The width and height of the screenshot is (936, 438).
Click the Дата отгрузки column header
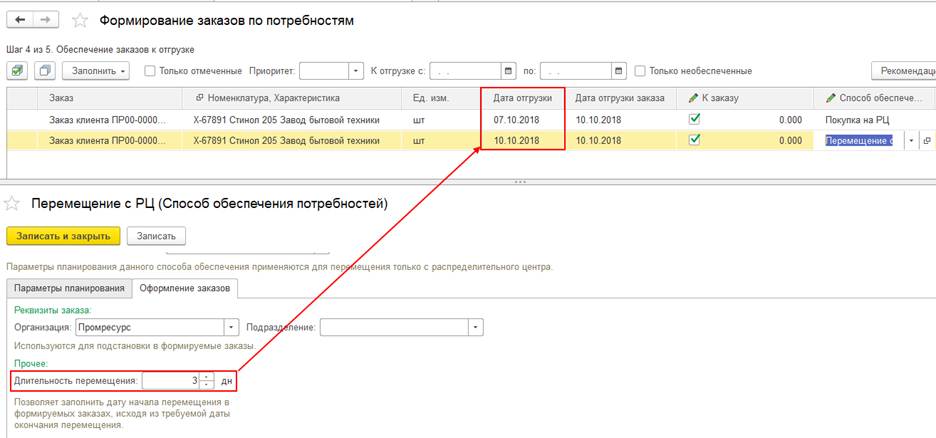tap(522, 98)
